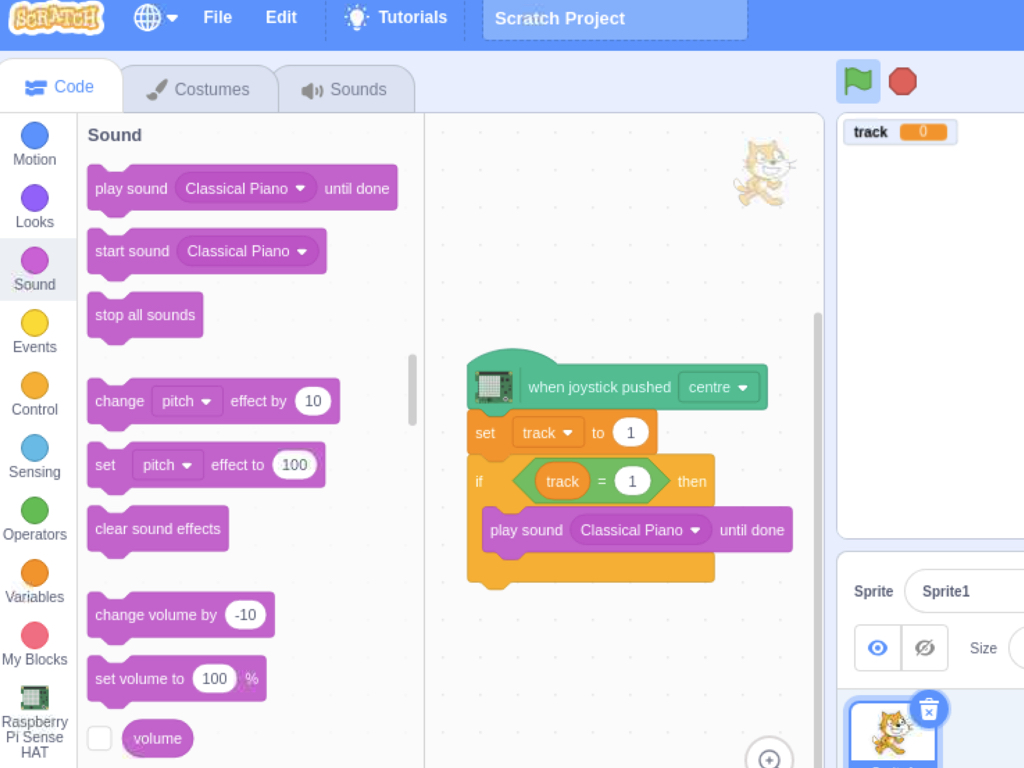Click the green flag to run
Image resolution: width=1024 pixels, height=768 pixels.
pos(857,82)
